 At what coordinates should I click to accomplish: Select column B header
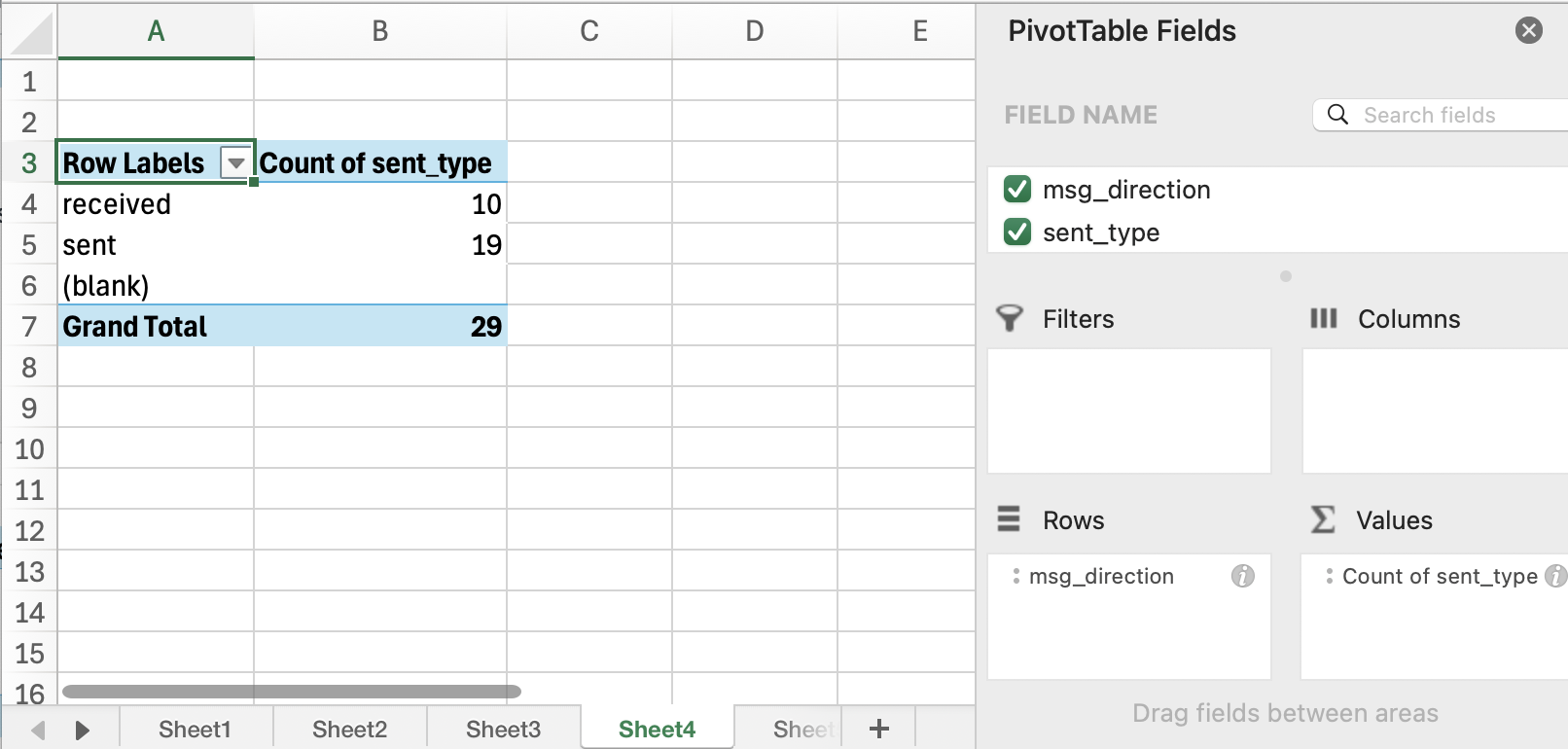380,31
